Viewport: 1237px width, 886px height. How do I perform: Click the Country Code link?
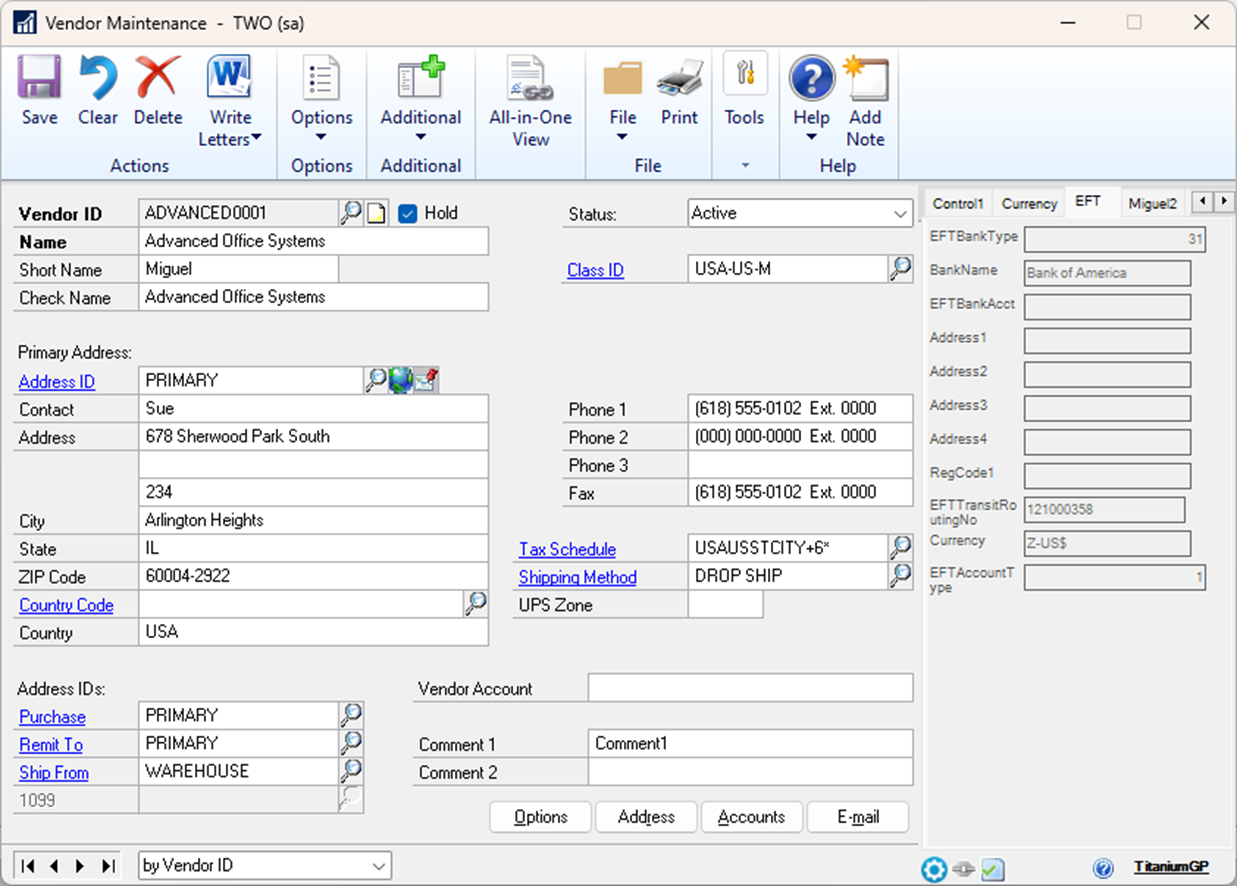[66, 605]
